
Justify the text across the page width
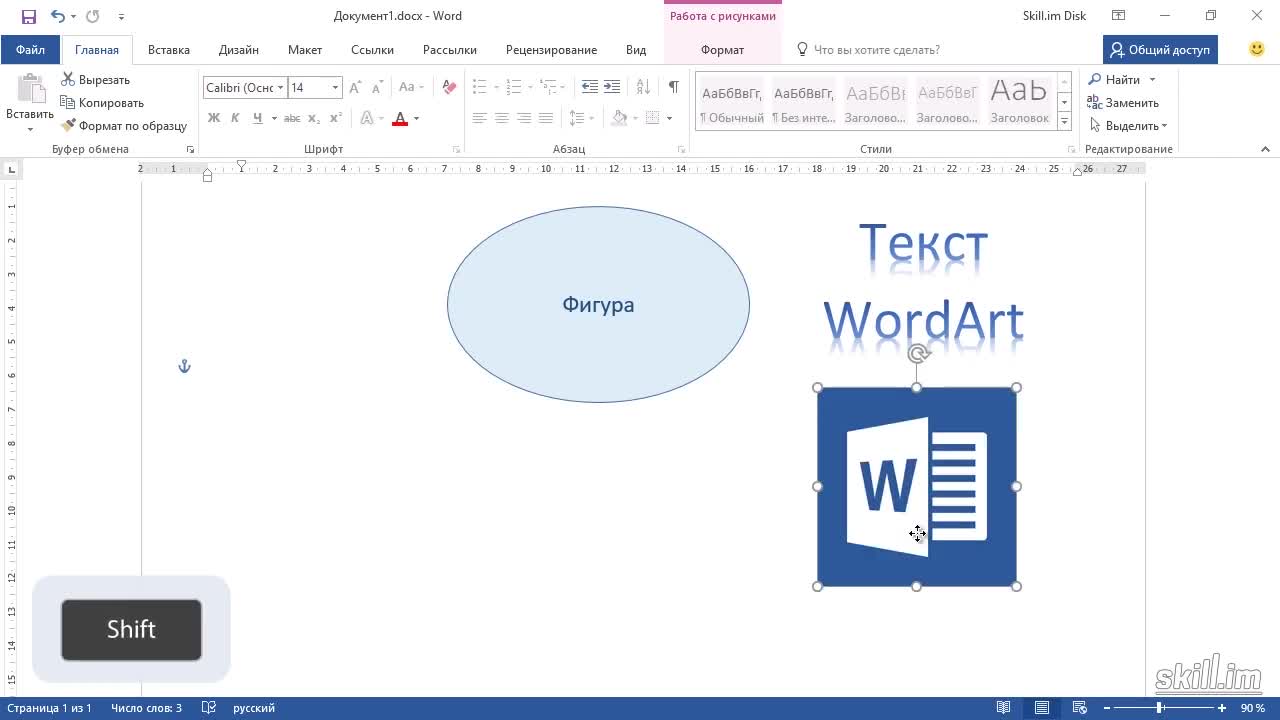pos(546,118)
